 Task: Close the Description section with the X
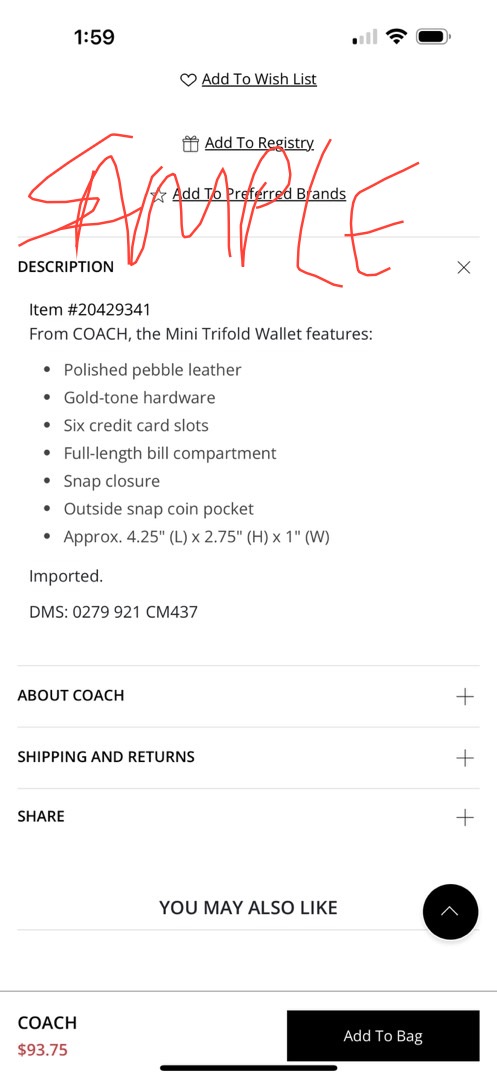coord(464,267)
